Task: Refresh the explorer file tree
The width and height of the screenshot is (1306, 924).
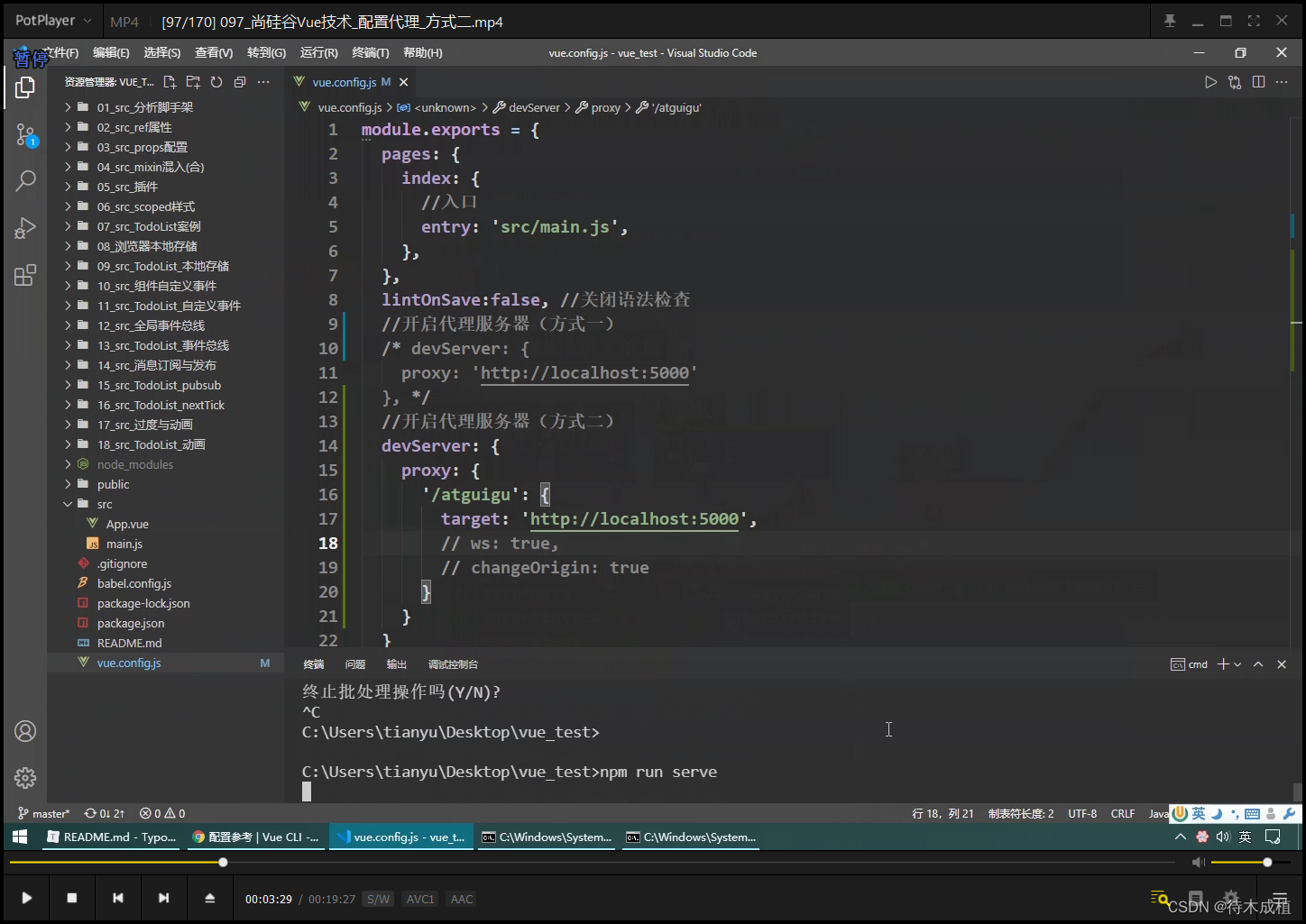Action: tap(216, 82)
